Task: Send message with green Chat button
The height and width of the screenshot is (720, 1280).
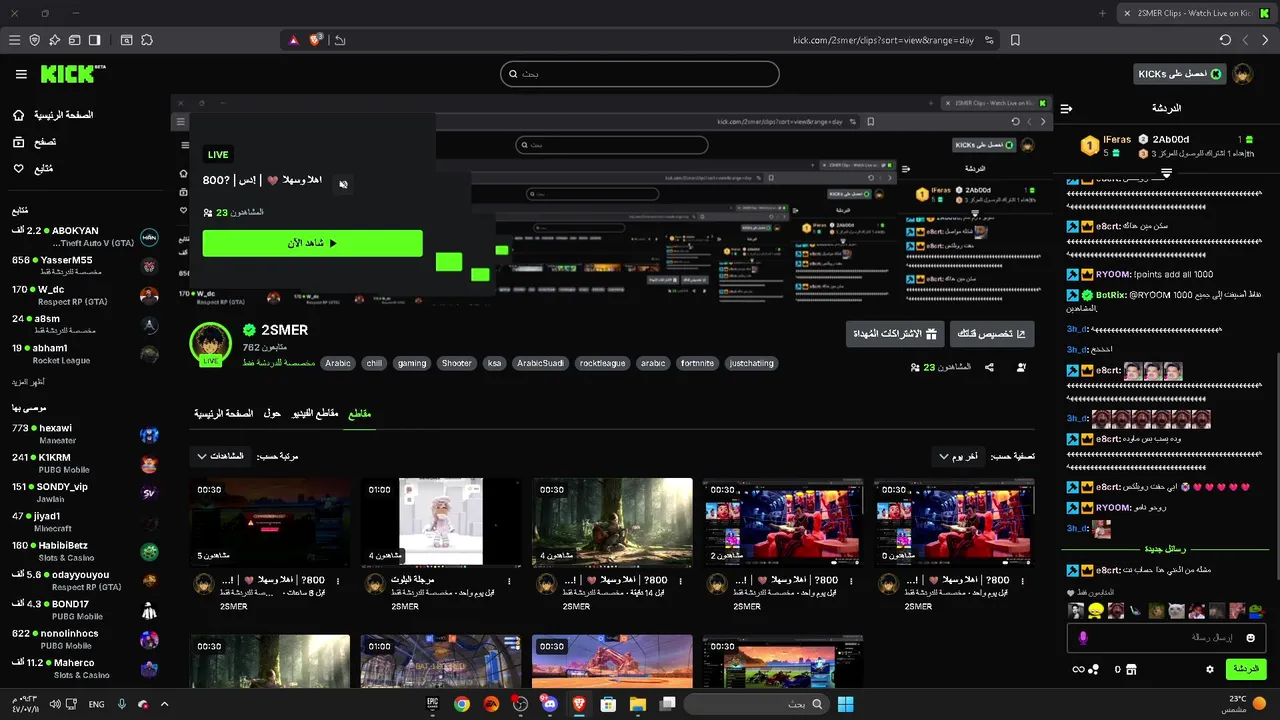Action: click(x=1246, y=669)
